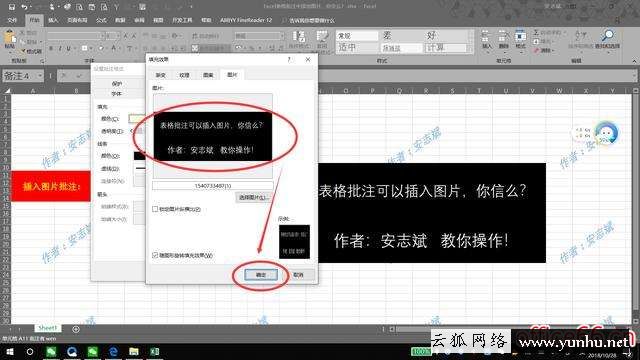Select the 适中 cell style swatch
Viewport: 640px width, 360px height.
point(357,48)
